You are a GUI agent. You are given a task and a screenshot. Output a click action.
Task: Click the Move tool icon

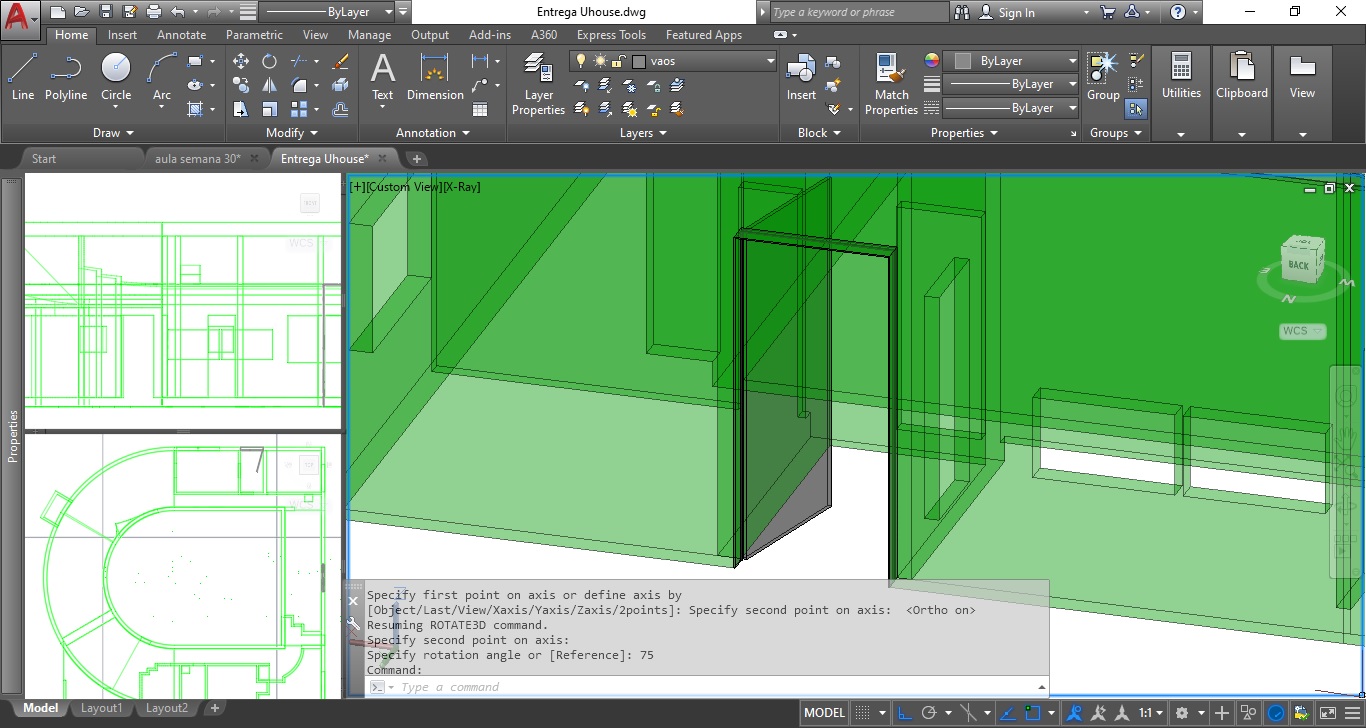pos(241,61)
